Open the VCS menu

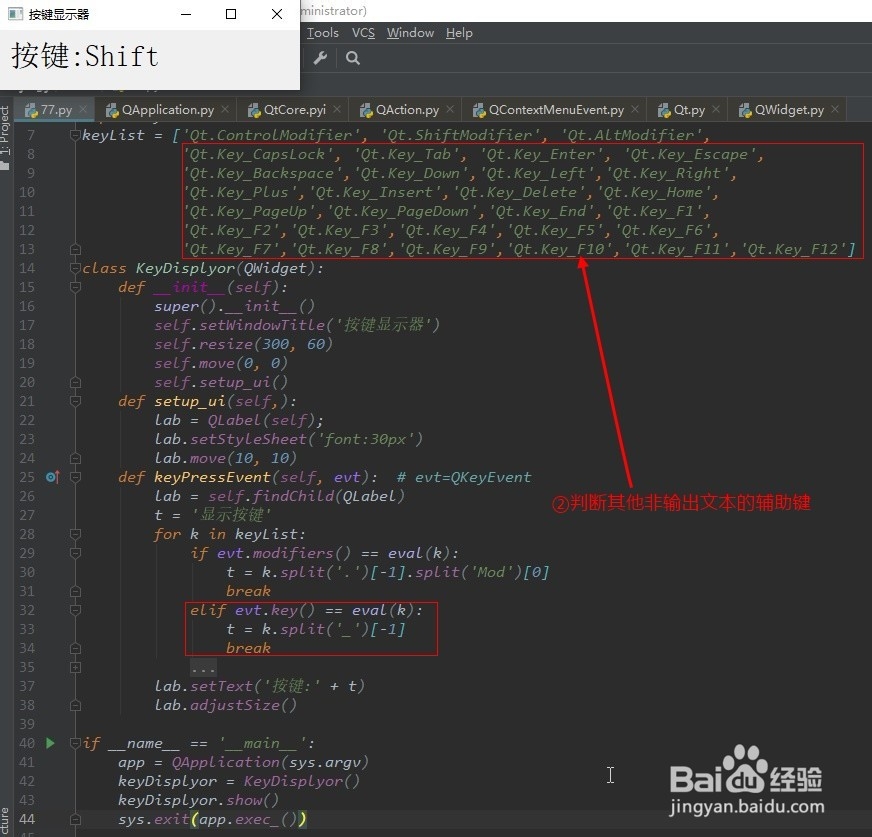click(x=363, y=32)
